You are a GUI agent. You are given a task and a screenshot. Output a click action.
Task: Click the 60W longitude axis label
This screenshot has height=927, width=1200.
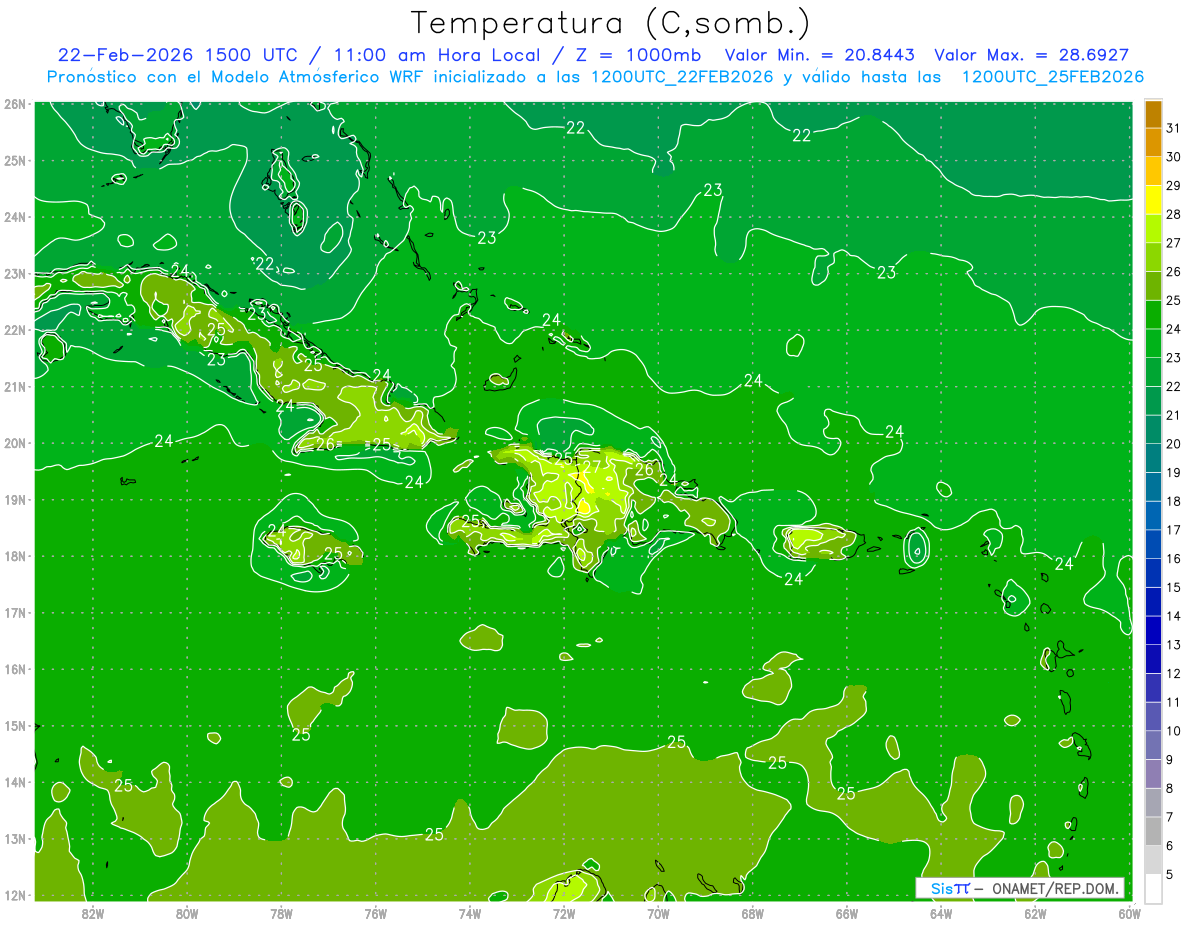coord(1128,913)
